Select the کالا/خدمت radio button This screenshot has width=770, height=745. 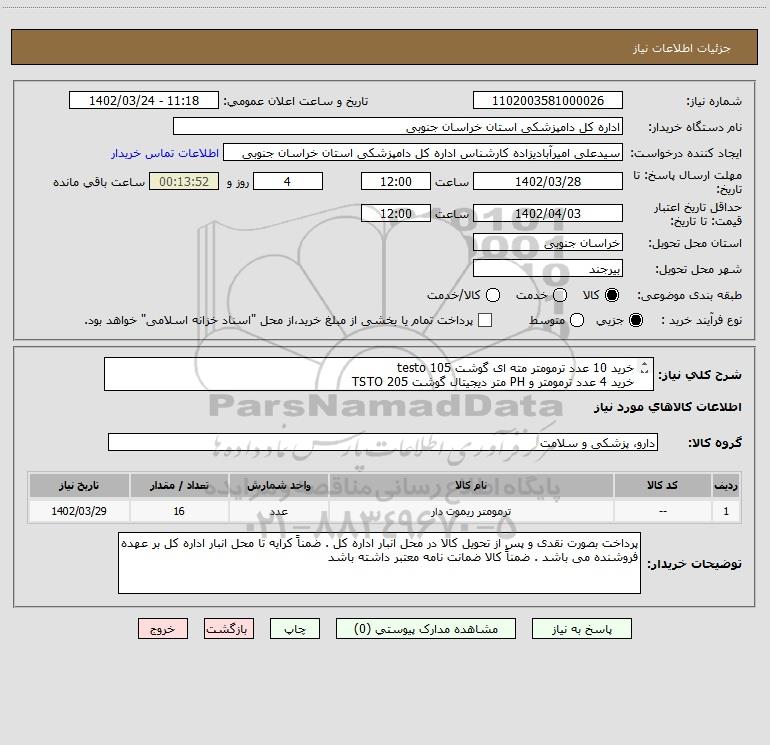493,295
